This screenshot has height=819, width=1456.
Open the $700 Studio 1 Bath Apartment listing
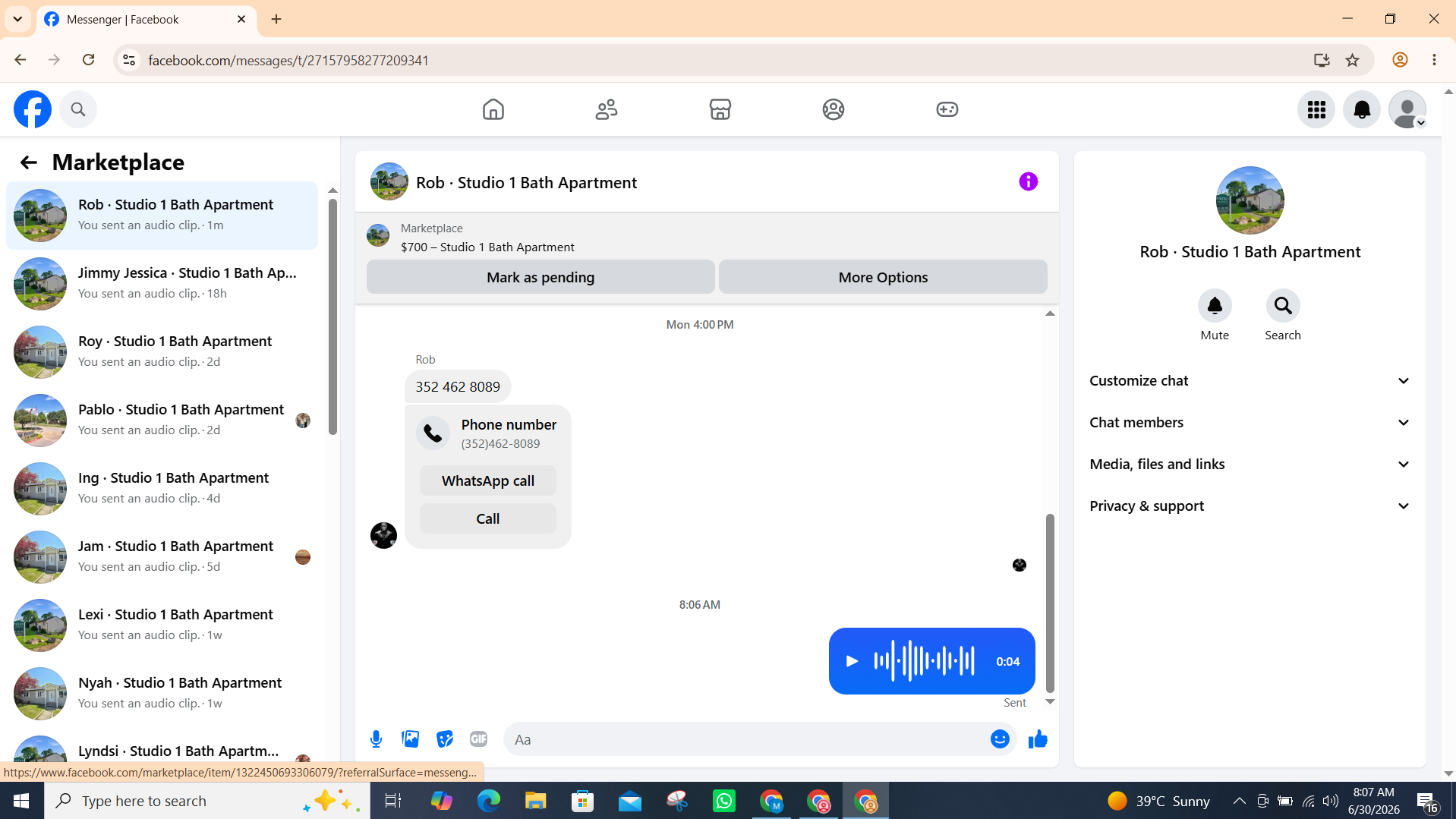tap(487, 247)
